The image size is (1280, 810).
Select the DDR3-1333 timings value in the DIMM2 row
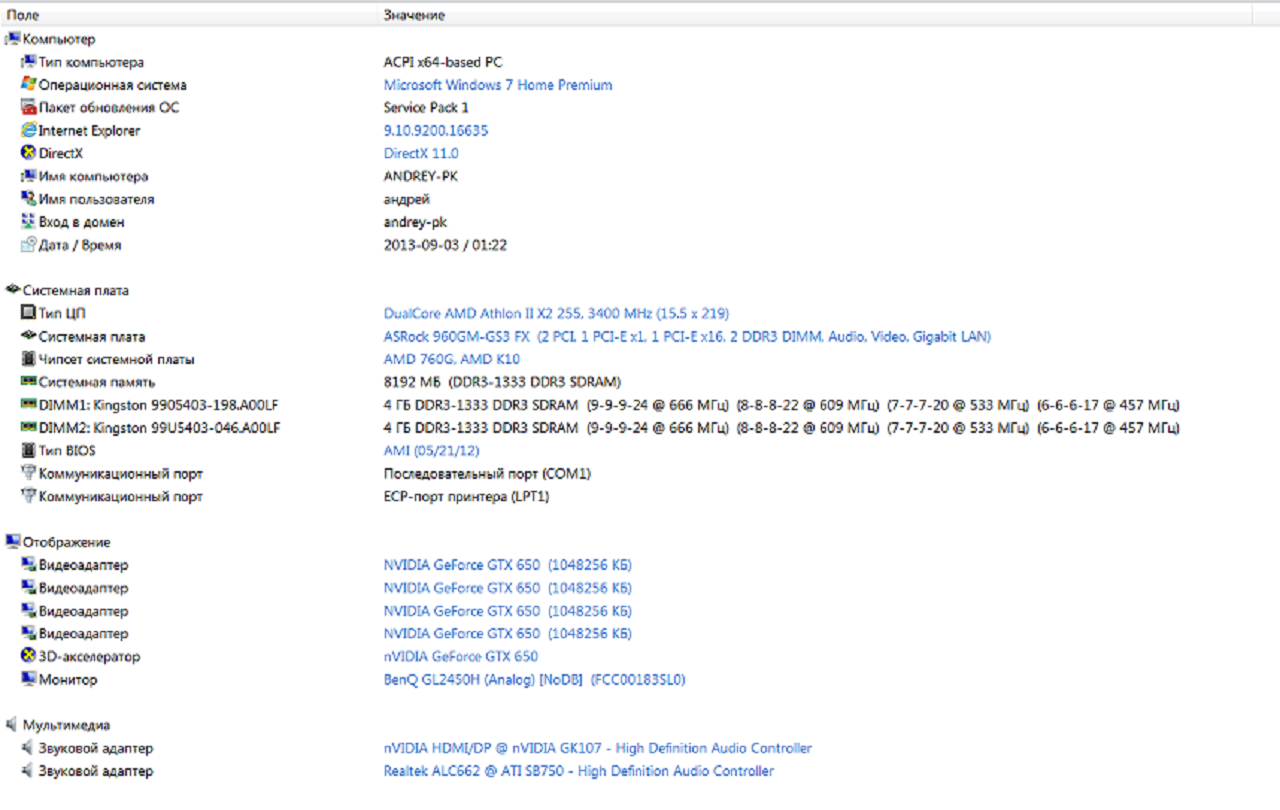(782, 428)
